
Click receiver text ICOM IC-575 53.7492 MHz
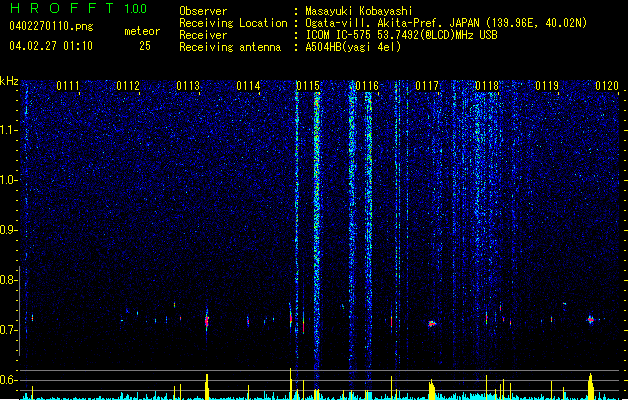pos(401,35)
